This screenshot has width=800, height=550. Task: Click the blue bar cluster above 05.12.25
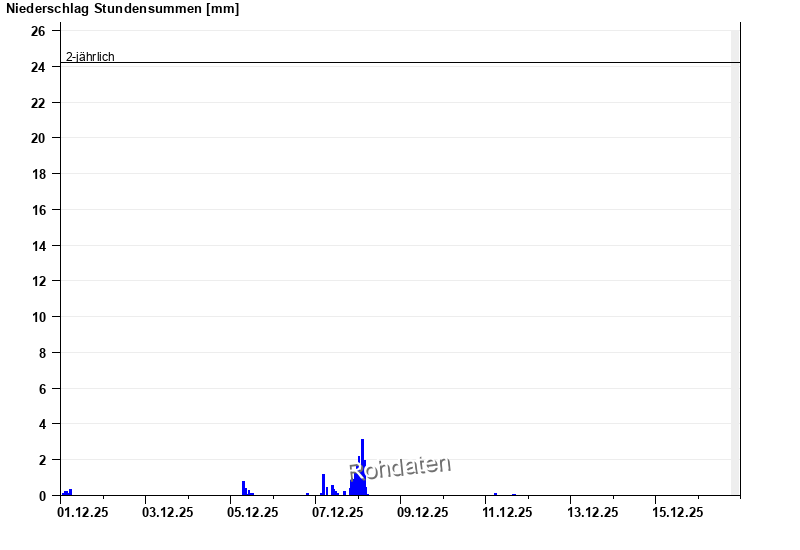tap(243, 488)
